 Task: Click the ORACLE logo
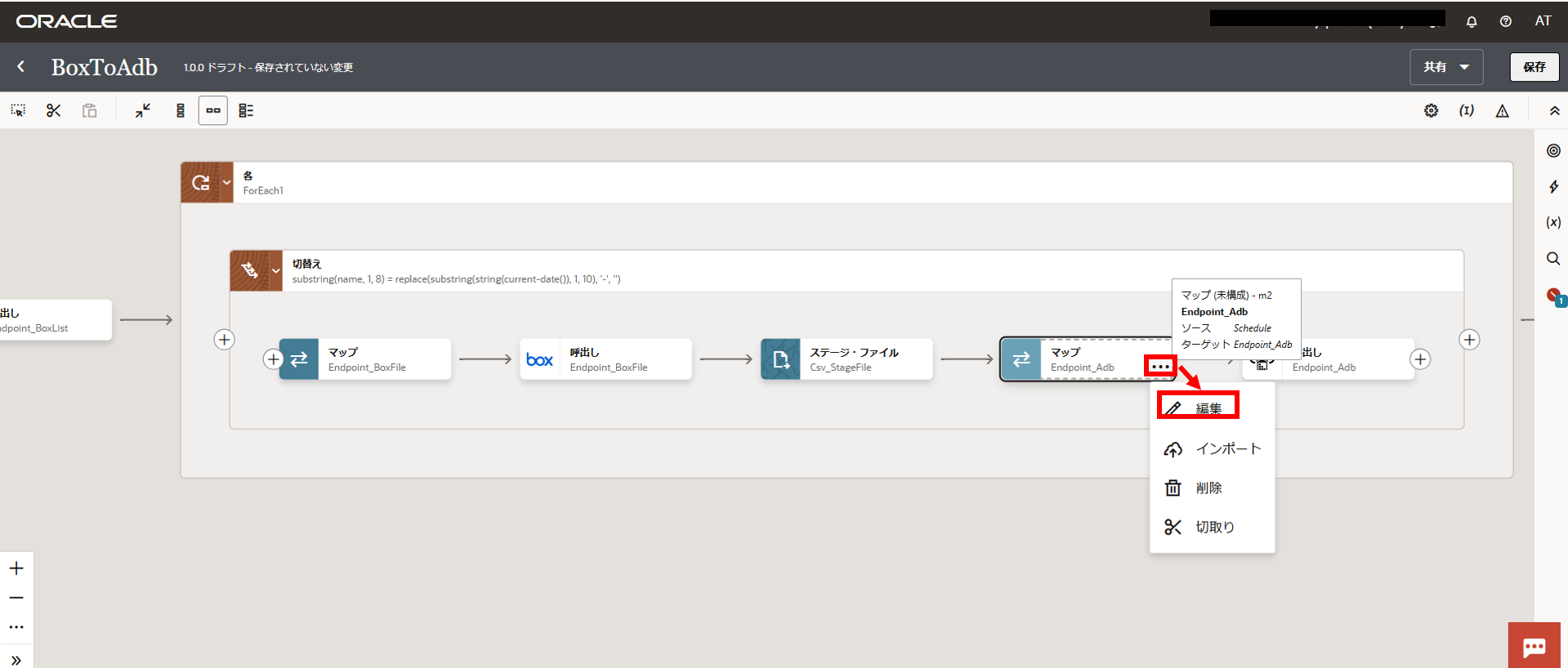coord(67,21)
